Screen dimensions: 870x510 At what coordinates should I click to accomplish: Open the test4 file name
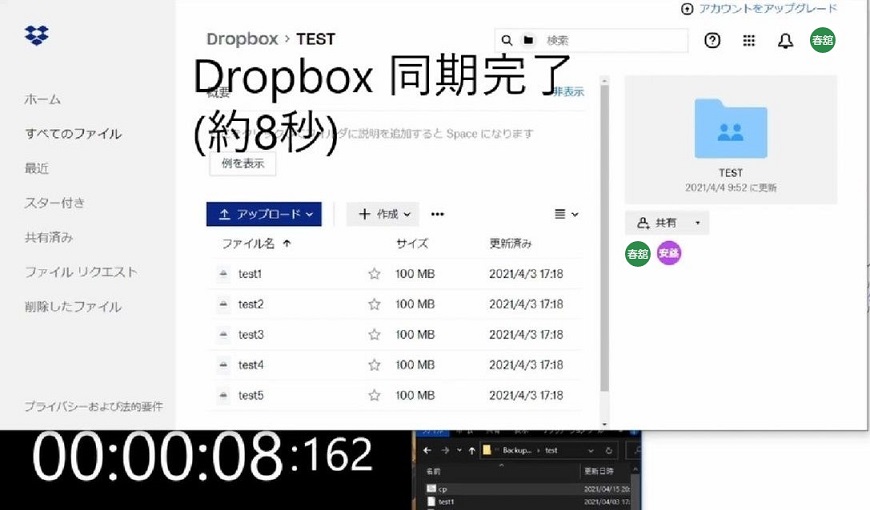click(x=251, y=365)
